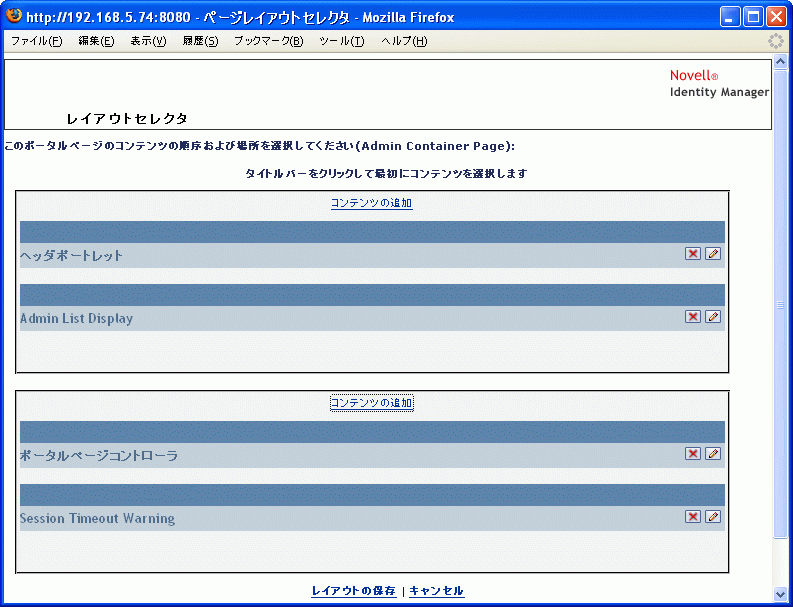The image size is (793, 607).
Task: Open the ツール menu
Action: tap(342, 41)
